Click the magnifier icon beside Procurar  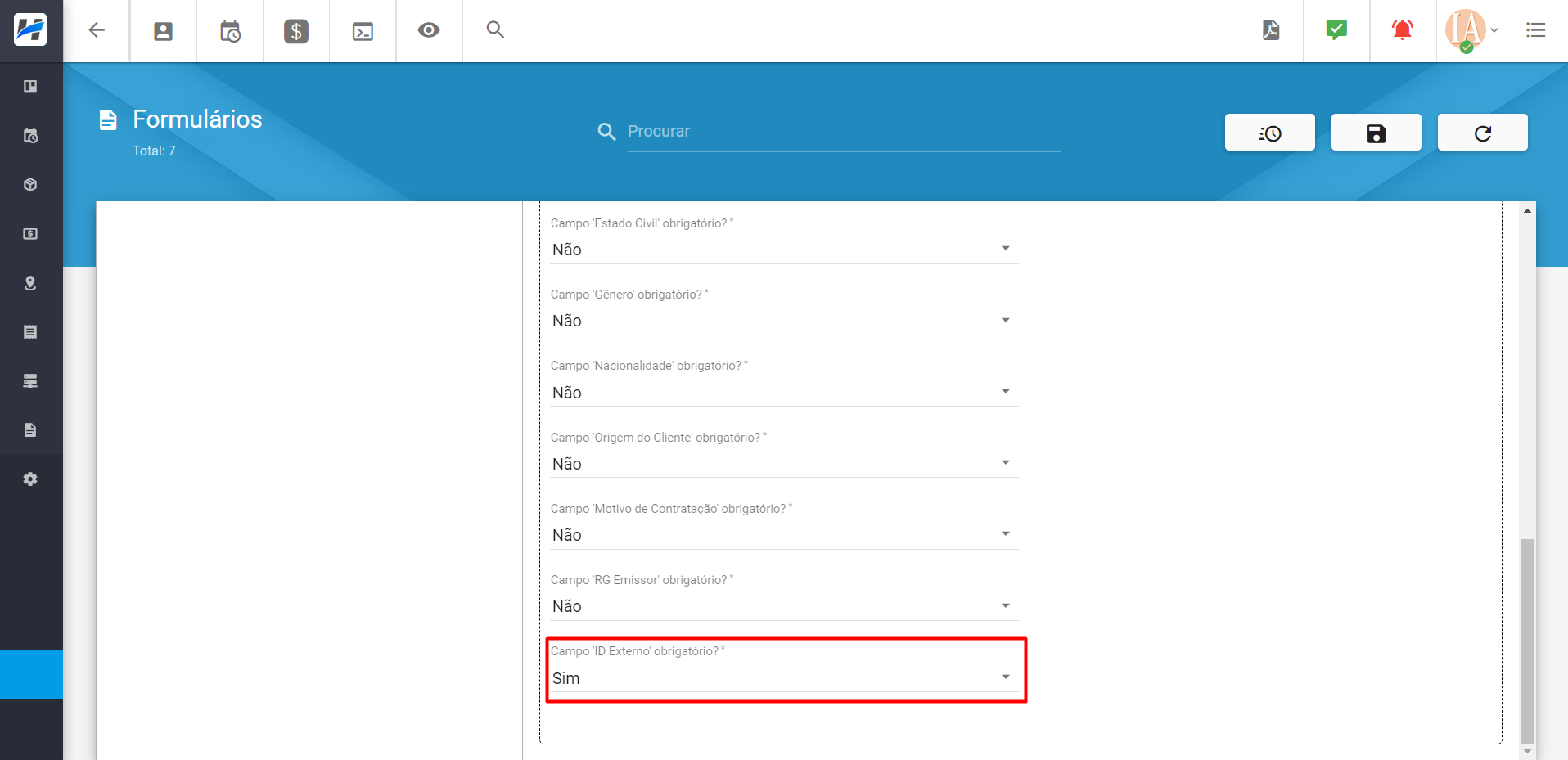pos(606,132)
